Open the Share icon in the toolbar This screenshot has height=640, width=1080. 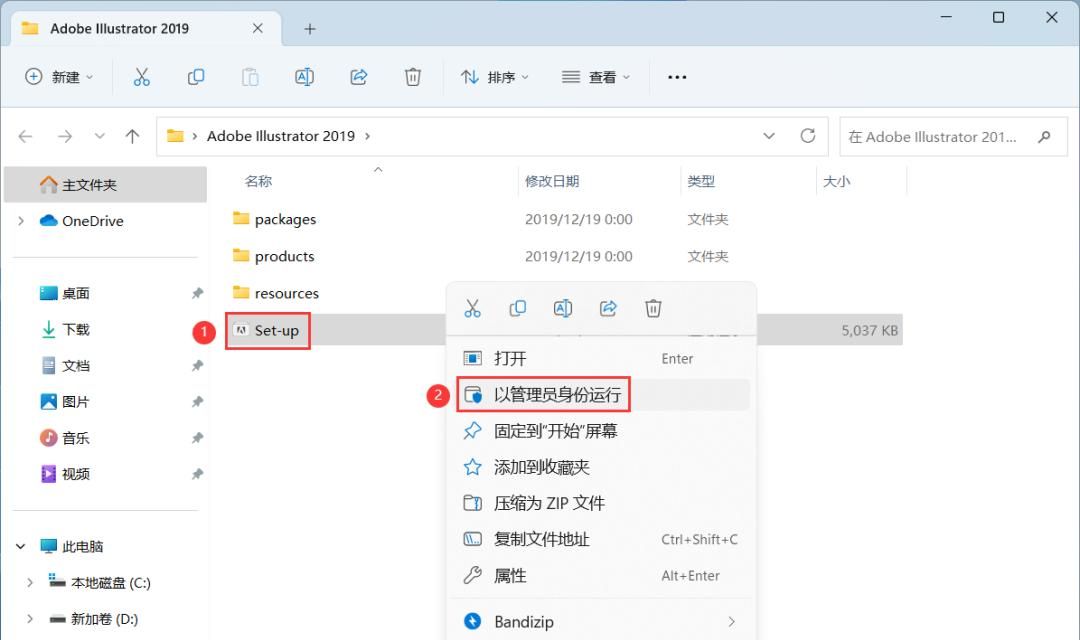coord(358,77)
